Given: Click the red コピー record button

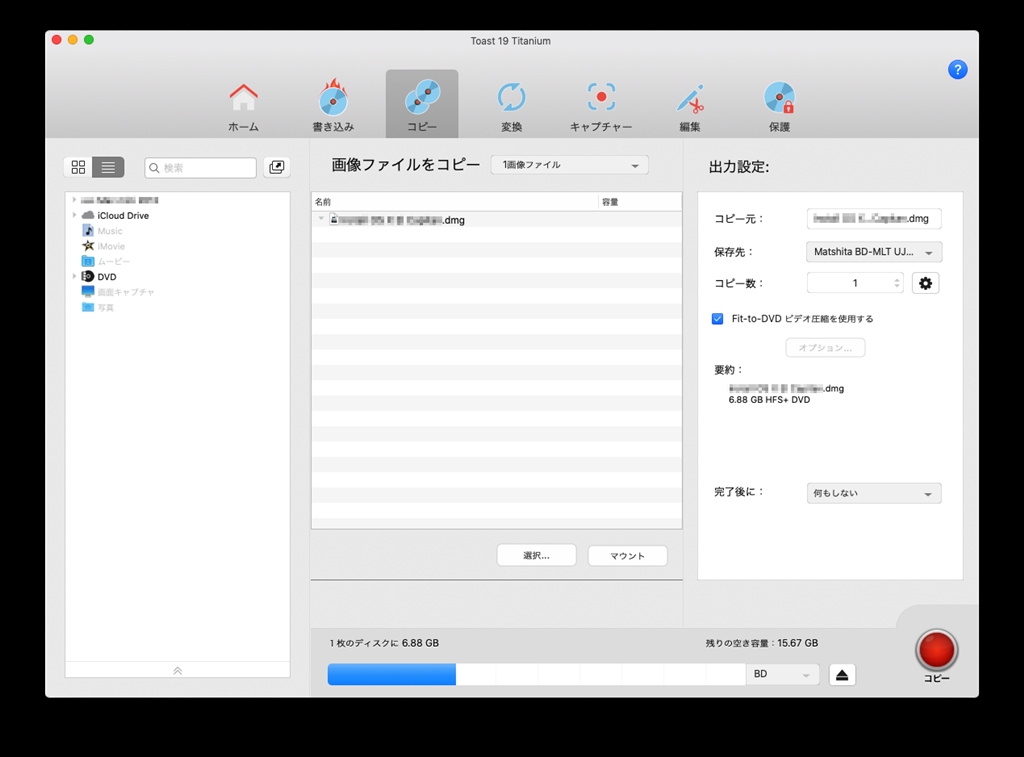Looking at the screenshot, I should [936, 651].
